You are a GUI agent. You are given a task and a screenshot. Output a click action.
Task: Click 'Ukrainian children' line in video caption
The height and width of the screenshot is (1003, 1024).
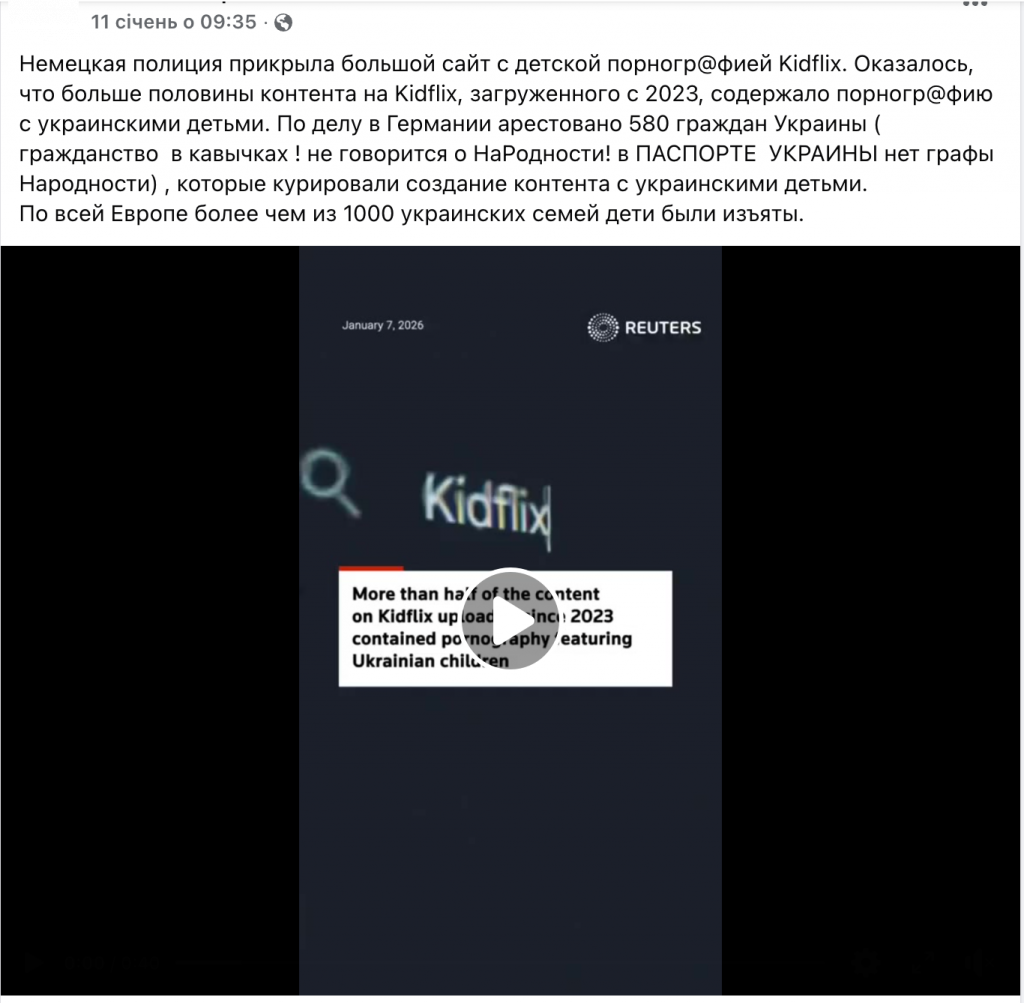(x=430, y=661)
